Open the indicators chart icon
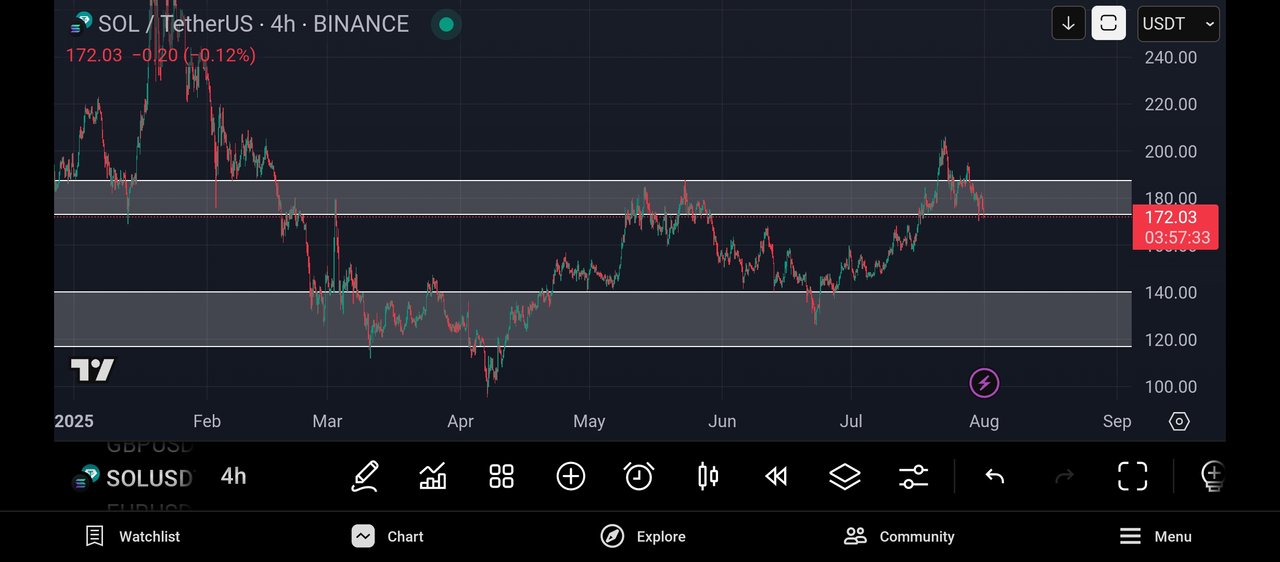Viewport: 1280px width, 562px height. 433,476
